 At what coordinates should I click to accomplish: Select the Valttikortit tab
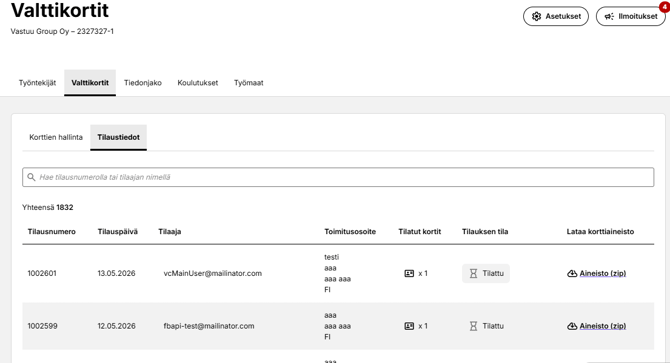pyautogui.click(x=90, y=83)
